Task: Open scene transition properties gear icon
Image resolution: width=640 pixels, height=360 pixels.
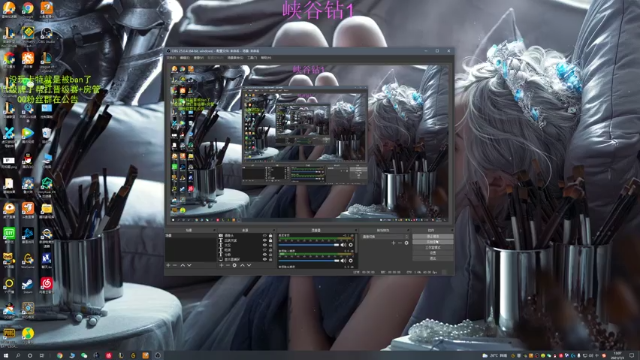Action: click(x=406, y=243)
